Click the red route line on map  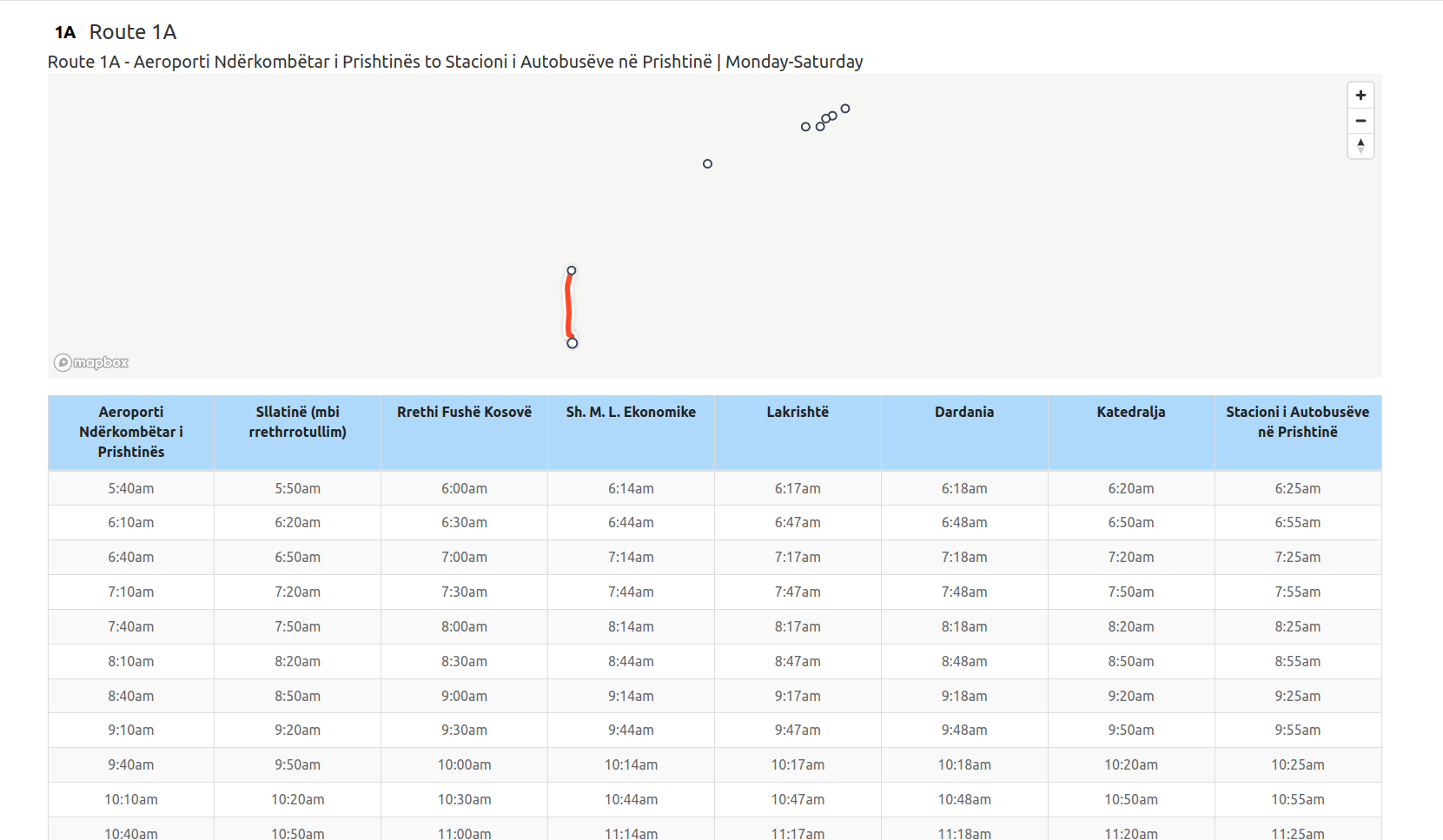569,306
